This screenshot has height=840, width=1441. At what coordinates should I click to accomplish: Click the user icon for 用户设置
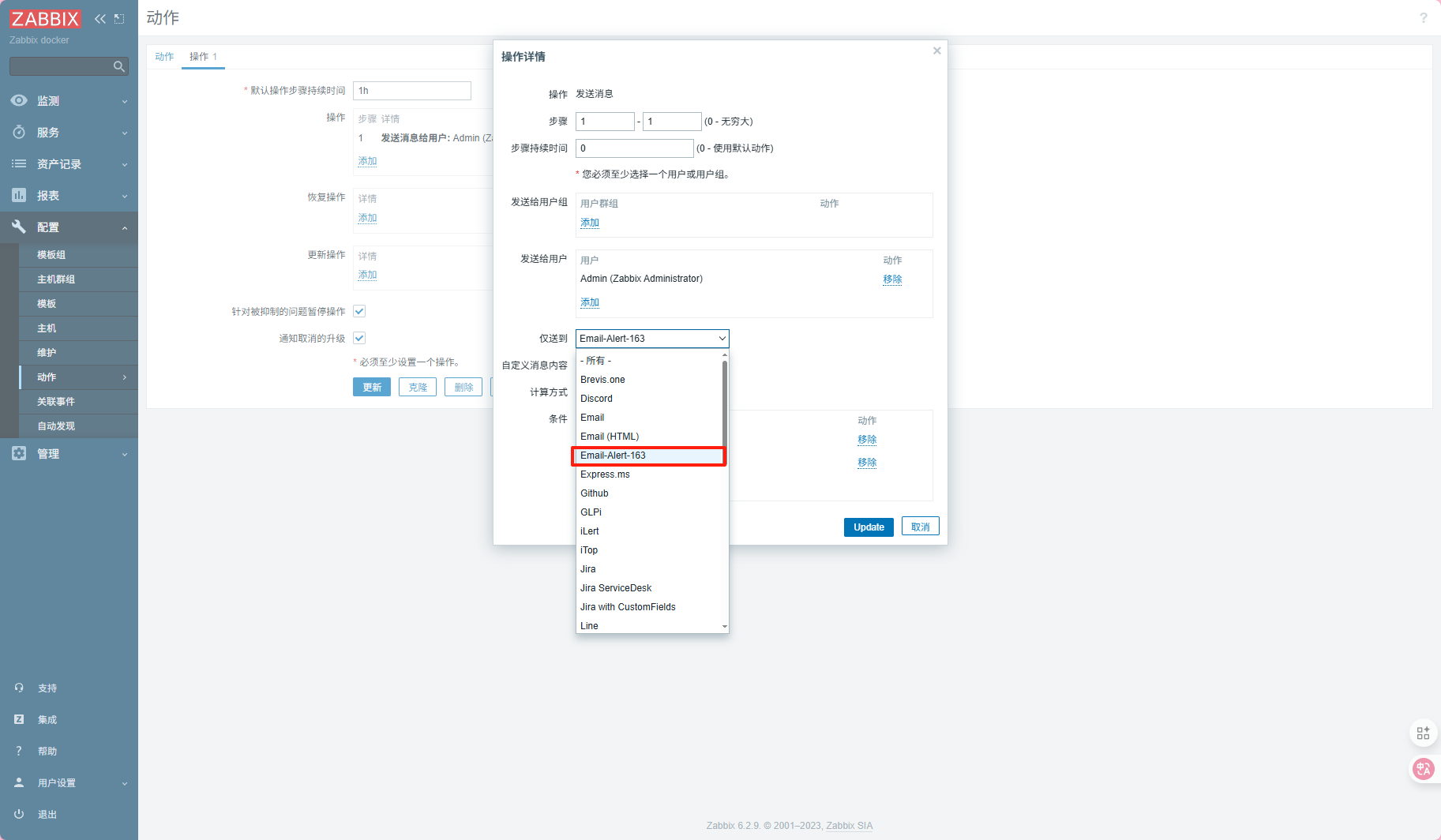click(19, 782)
